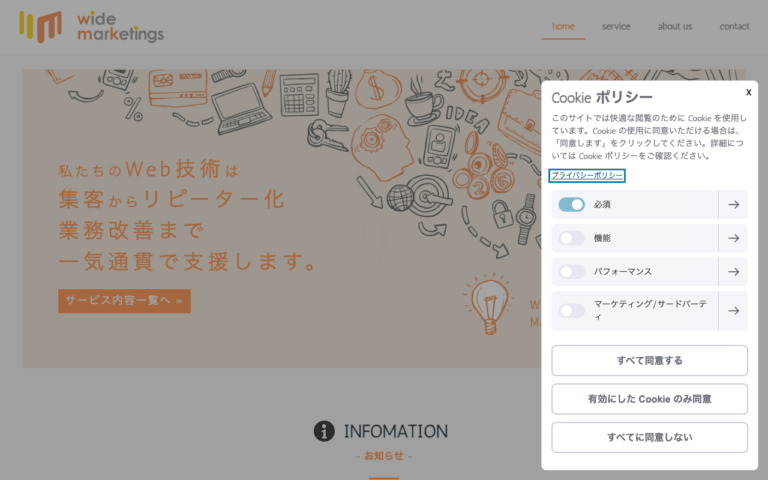Image resolution: width=768 pixels, height=480 pixels.
Task: Click 有効にした Cookie のみ同意 button
Action: [649, 399]
